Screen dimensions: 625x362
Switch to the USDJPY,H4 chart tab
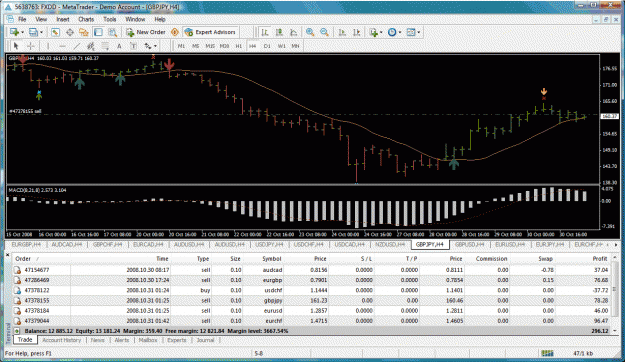pos(269,244)
